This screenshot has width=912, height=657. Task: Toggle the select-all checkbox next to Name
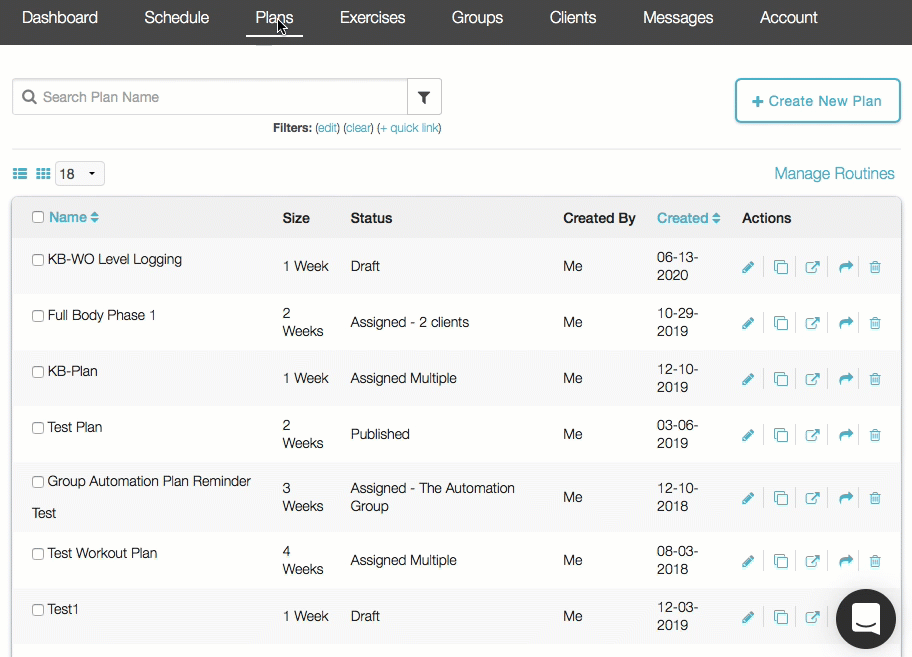pos(38,217)
